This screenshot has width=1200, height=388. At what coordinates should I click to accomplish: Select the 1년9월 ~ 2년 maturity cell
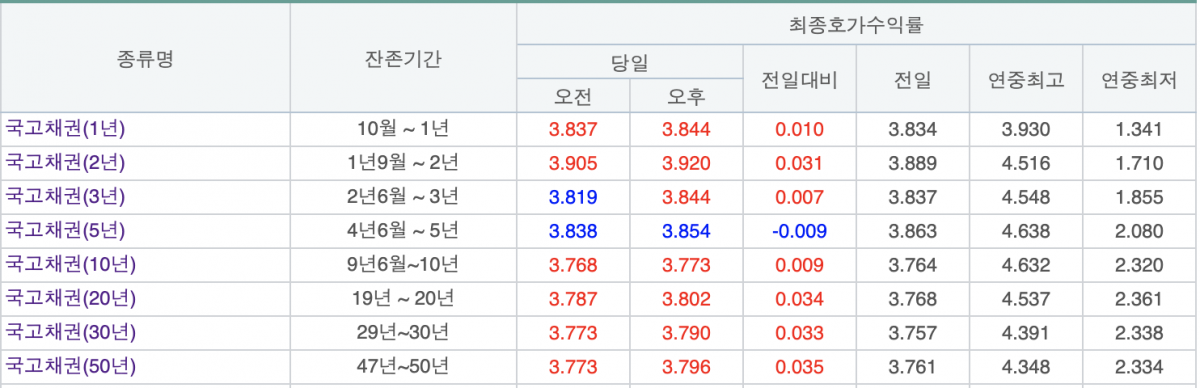coord(403,162)
